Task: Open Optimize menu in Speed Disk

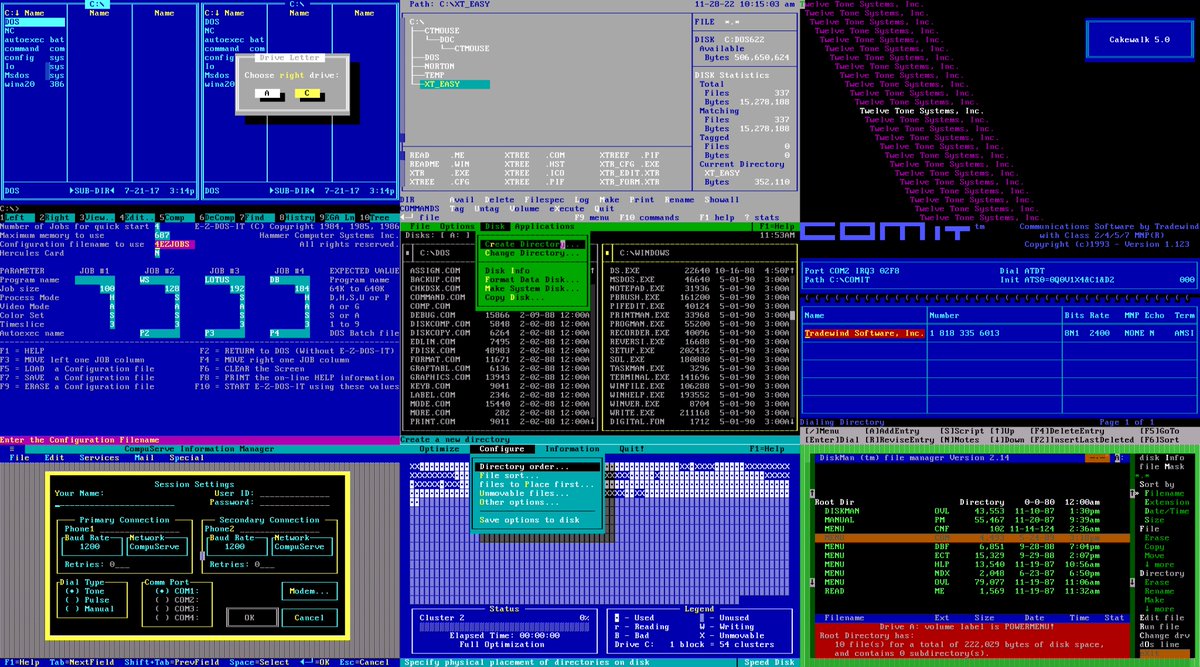Action: click(439, 449)
